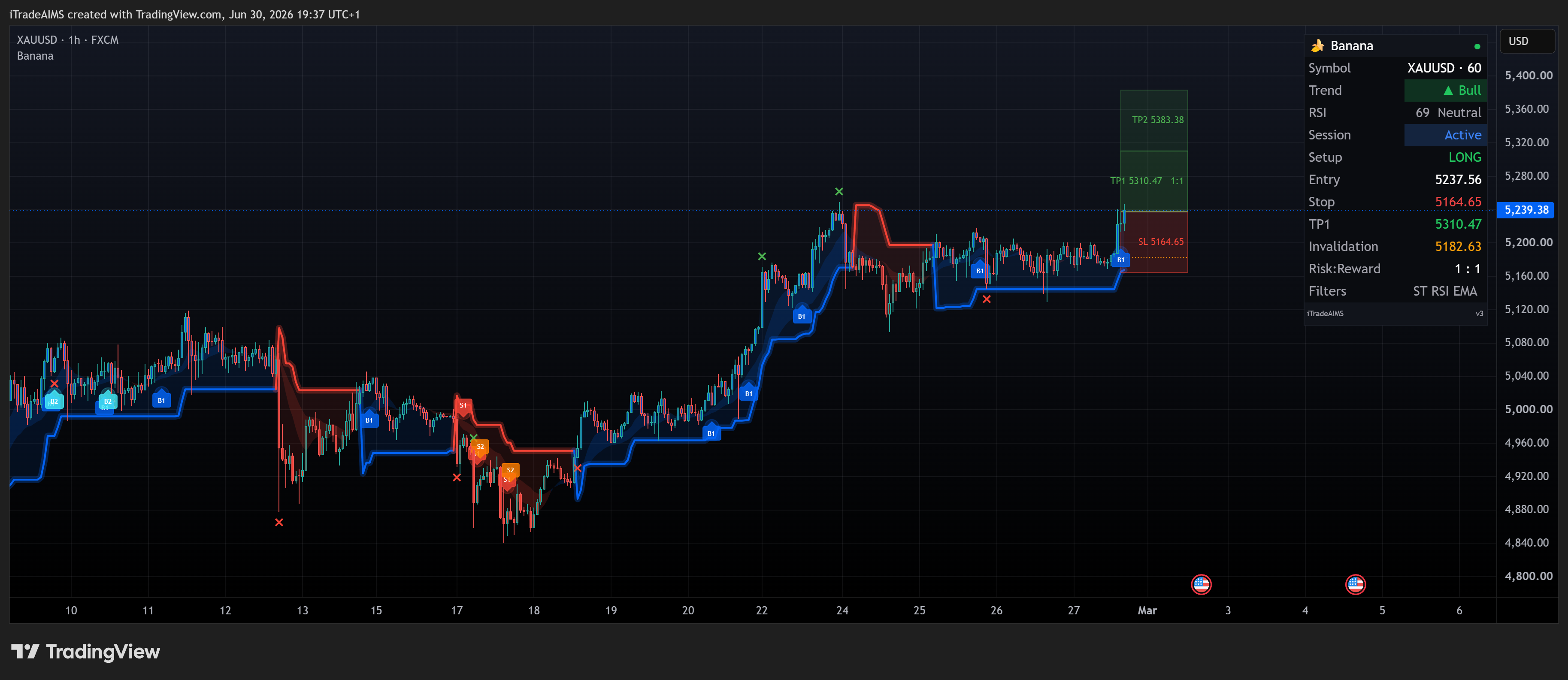Select the second cyan B2 buy marker
The width and height of the screenshot is (1568, 680).
(108, 401)
